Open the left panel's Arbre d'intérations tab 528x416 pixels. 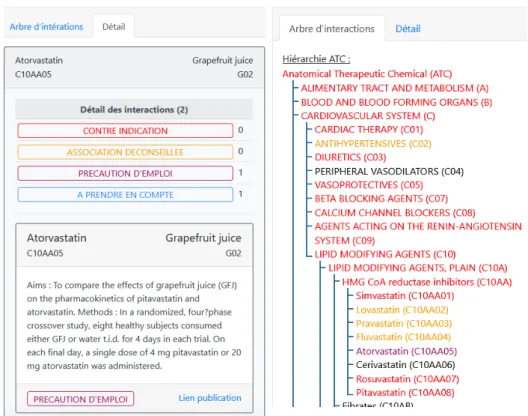pyautogui.click(x=46, y=27)
